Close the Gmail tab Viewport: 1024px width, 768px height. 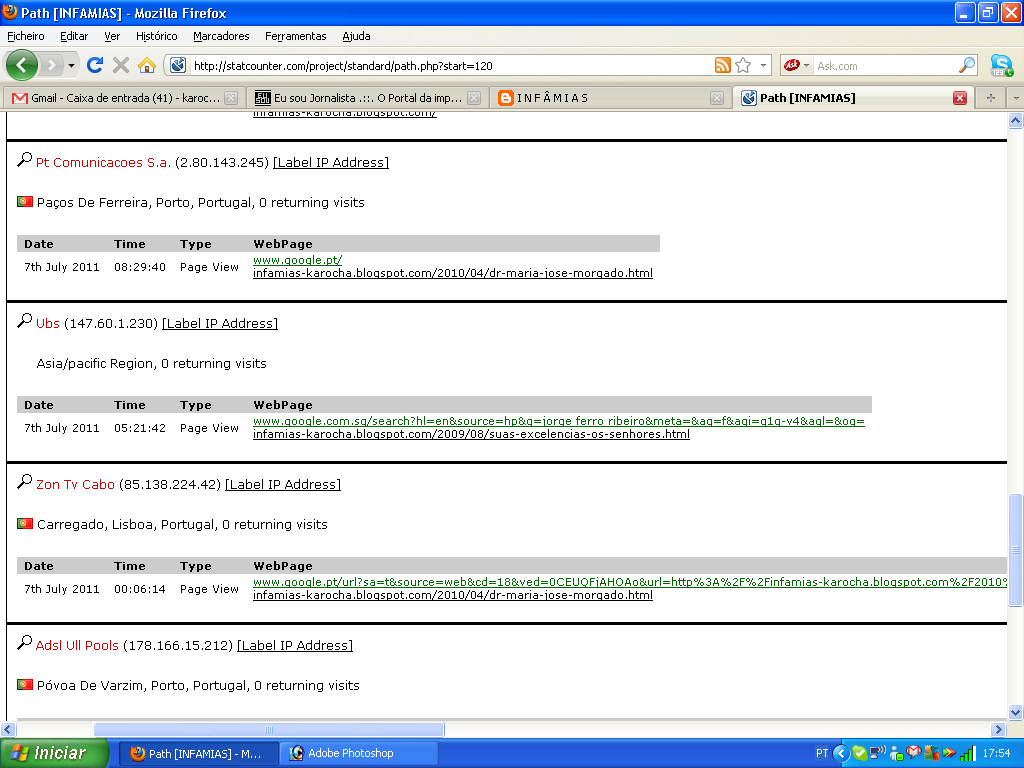[x=231, y=98]
